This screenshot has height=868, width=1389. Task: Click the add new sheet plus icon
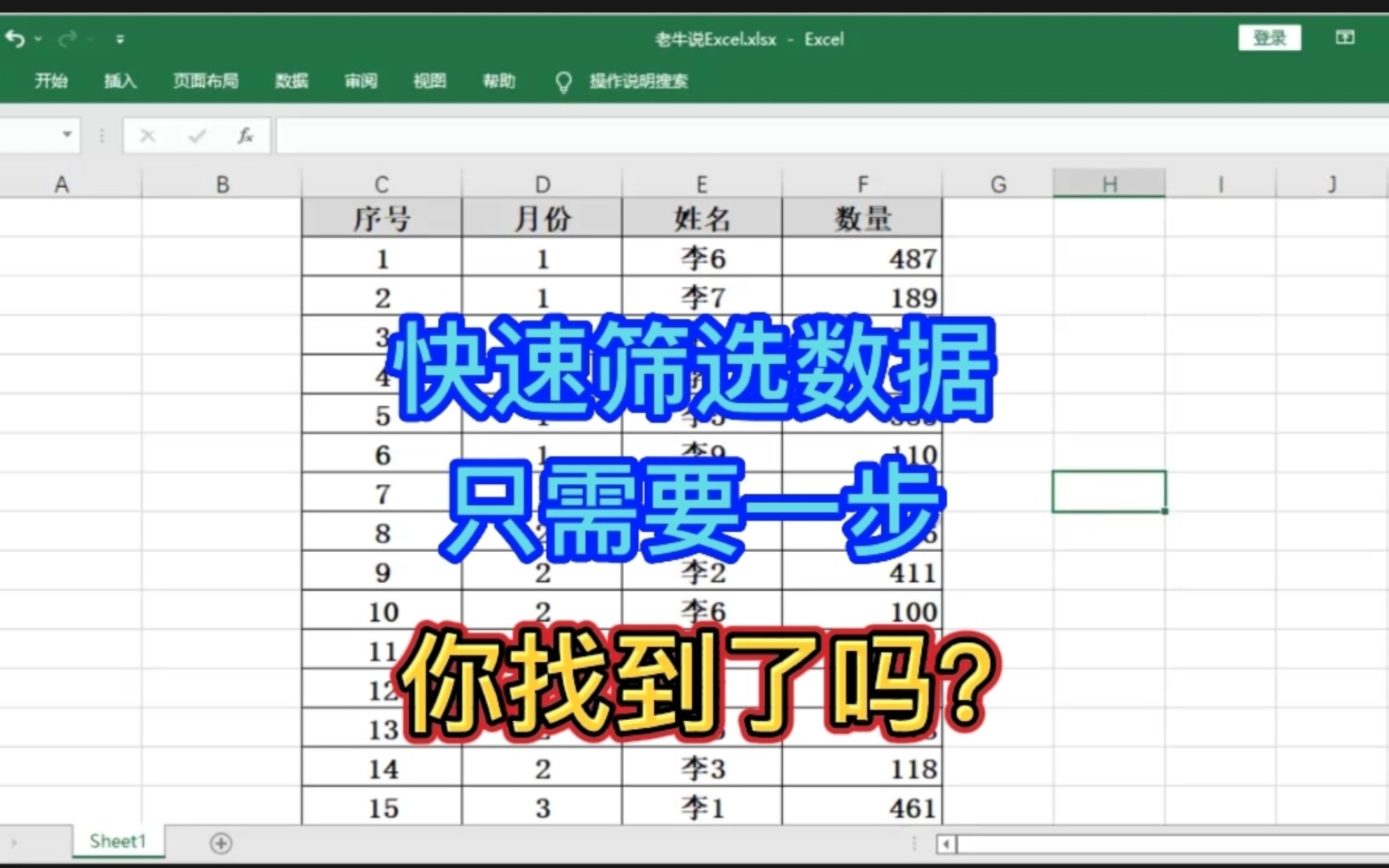(x=220, y=843)
